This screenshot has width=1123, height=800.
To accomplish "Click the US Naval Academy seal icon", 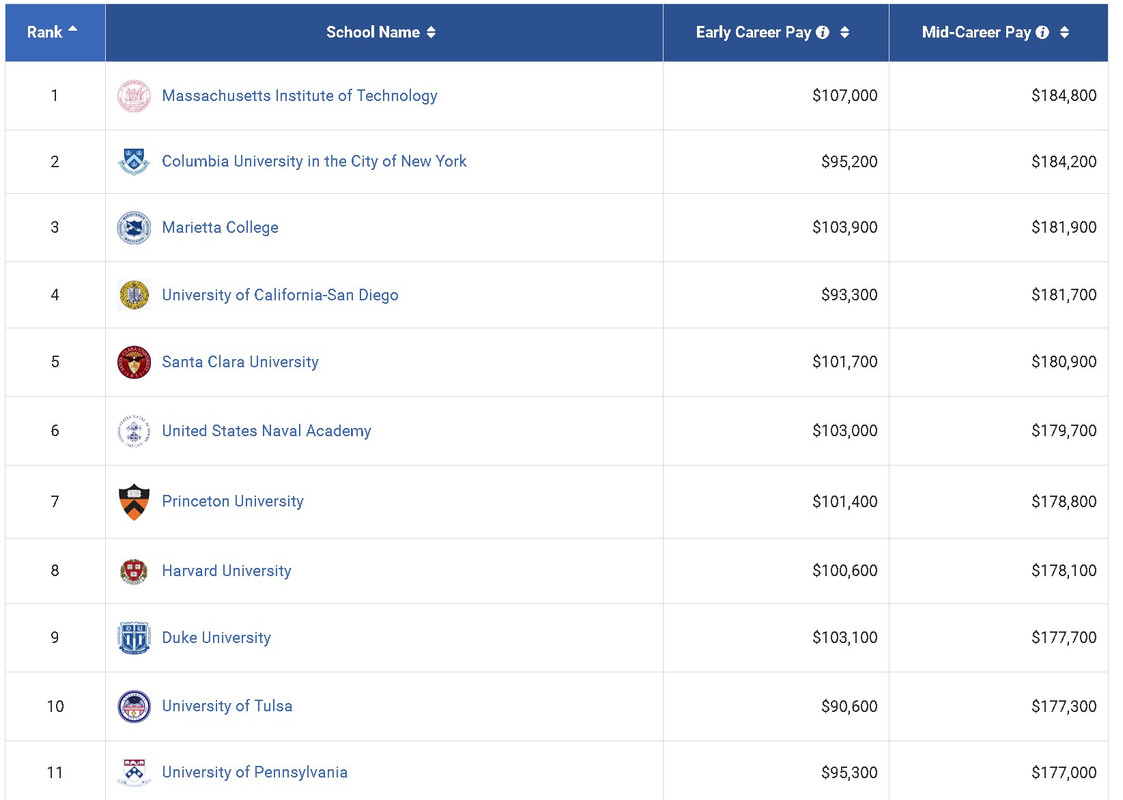I will [134, 431].
